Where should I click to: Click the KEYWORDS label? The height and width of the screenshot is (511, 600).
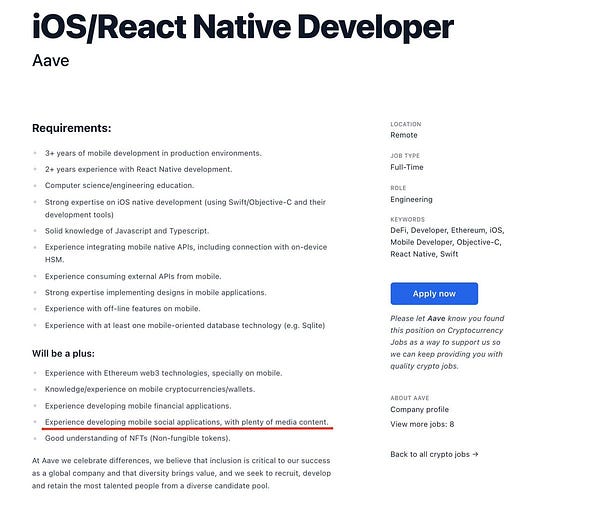408,219
